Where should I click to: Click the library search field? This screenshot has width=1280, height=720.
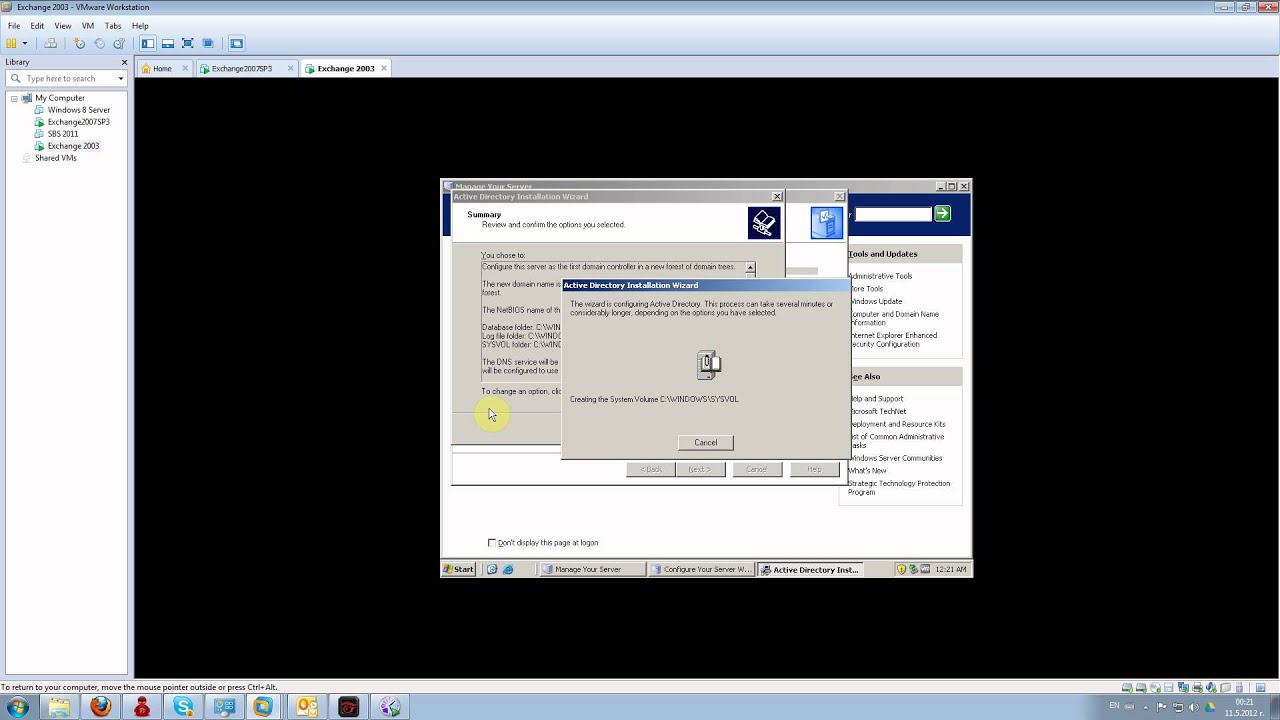pyautogui.click(x=66, y=78)
